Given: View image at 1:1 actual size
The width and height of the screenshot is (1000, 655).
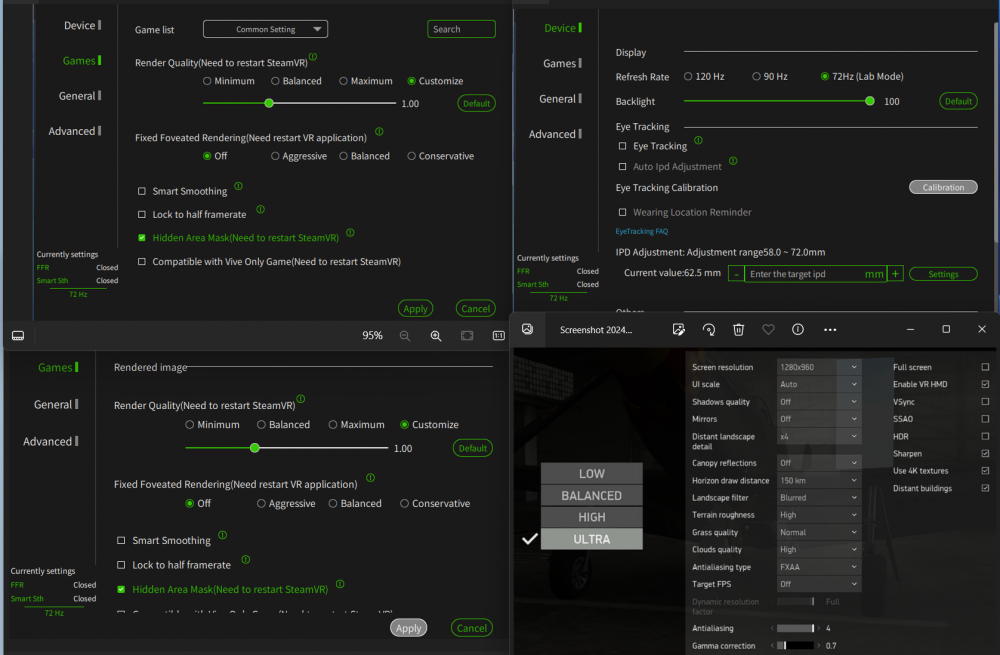Looking at the screenshot, I should coord(497,336).
